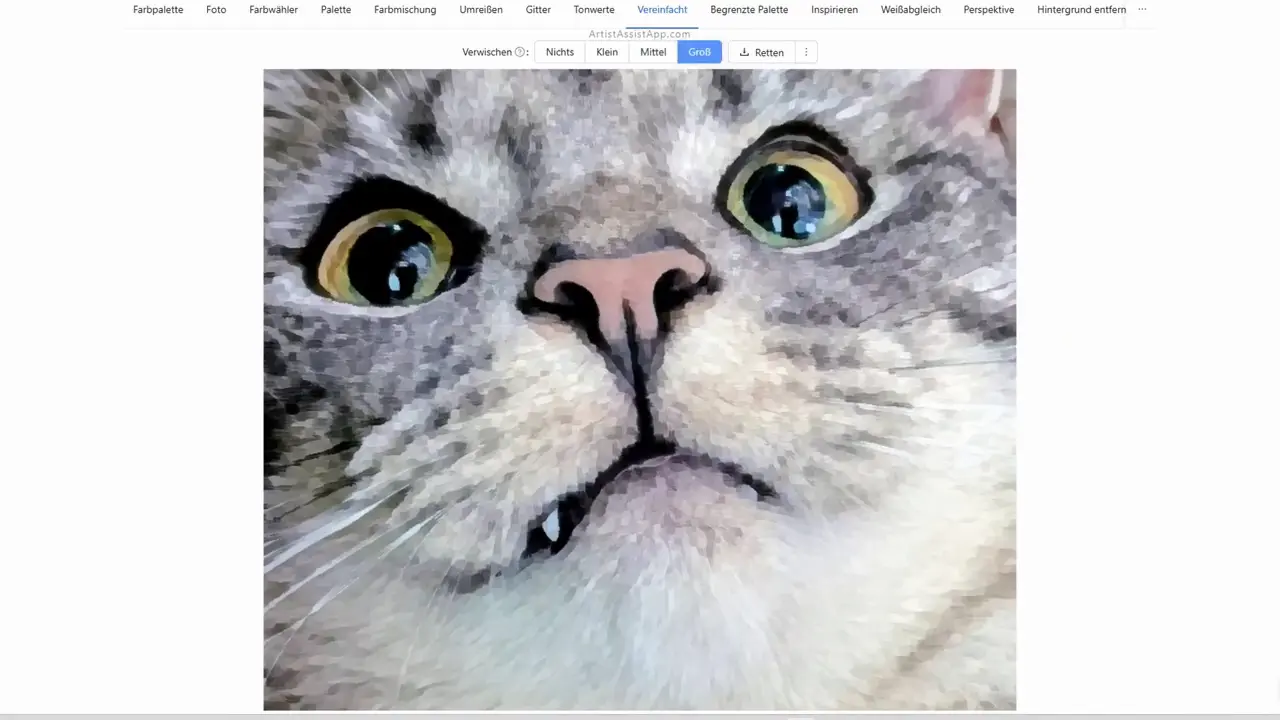Viewport: 1280px width, 720px height.
Task: Open the vertical three-dot menu beside Retten
Action: click(x=806, y=52)
